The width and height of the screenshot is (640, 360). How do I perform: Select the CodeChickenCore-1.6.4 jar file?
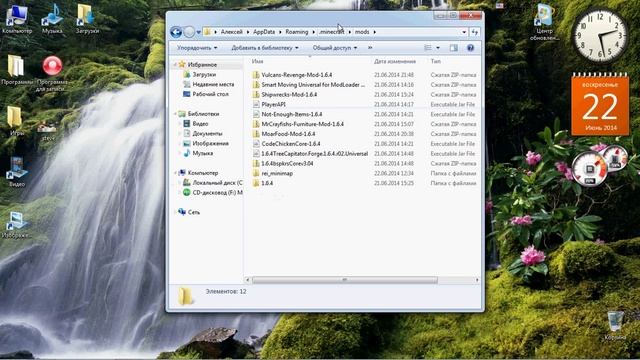[291, 144]
